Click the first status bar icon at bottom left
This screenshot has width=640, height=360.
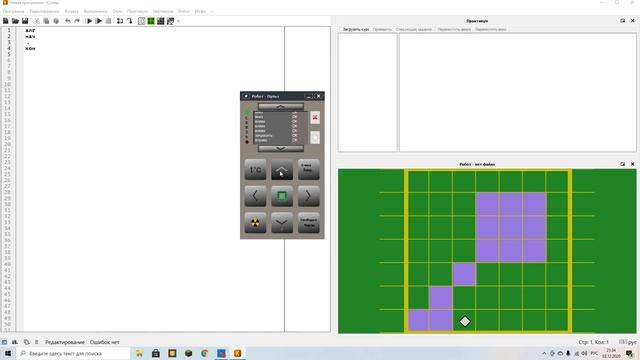pyautogui.click(x=4, y=342)
